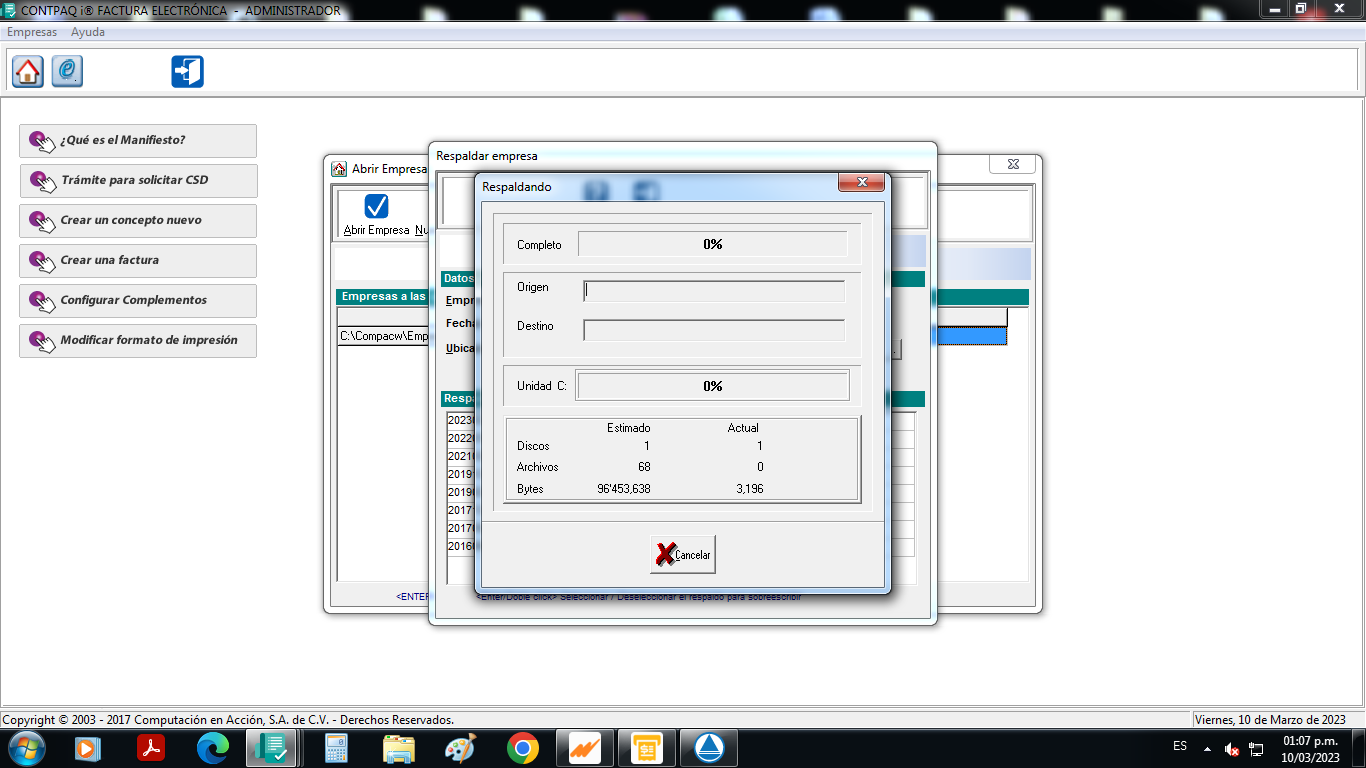The height and width of the screenshot is (768, 1366).
Task: Open Google Chrome from the taskbar
Action: (x=522, y=748)
